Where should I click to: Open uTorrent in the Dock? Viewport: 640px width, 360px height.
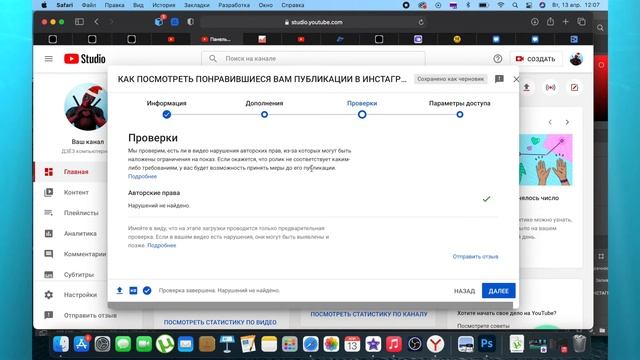click(165, 344)
